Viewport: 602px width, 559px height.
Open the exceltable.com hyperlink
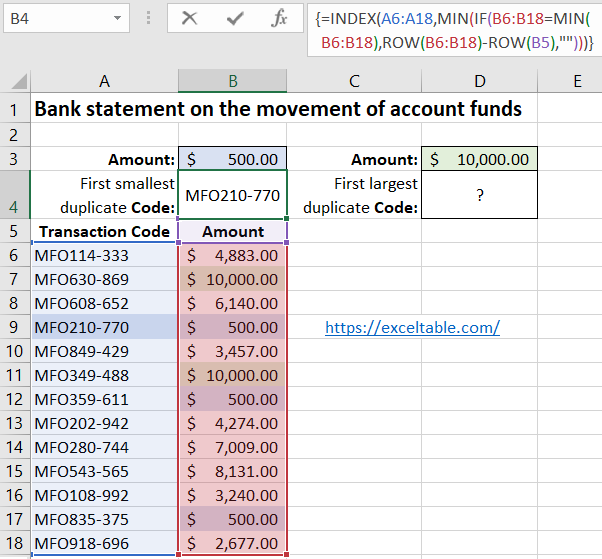click(412, 327)
